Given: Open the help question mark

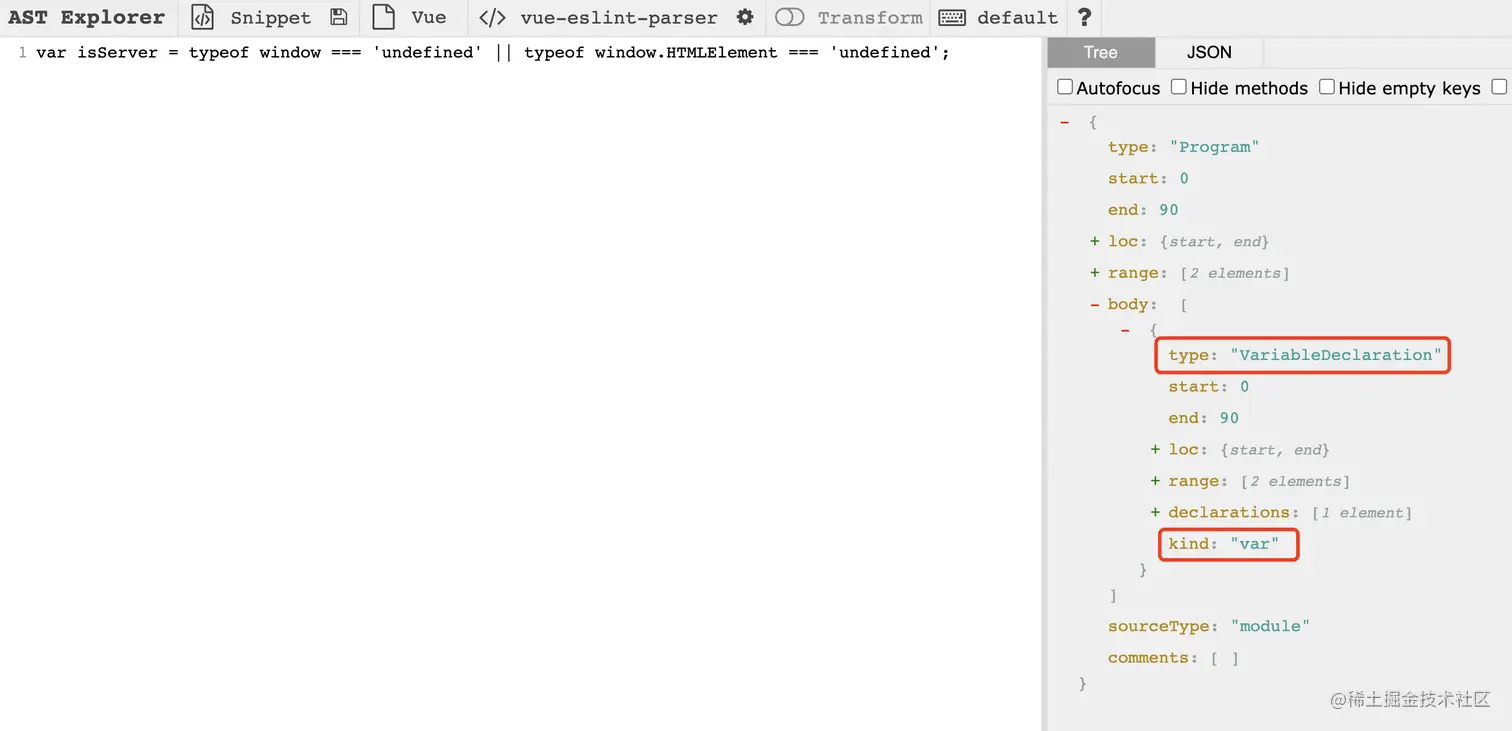Looking at the screenshot, I should (x=1084, y=17).
